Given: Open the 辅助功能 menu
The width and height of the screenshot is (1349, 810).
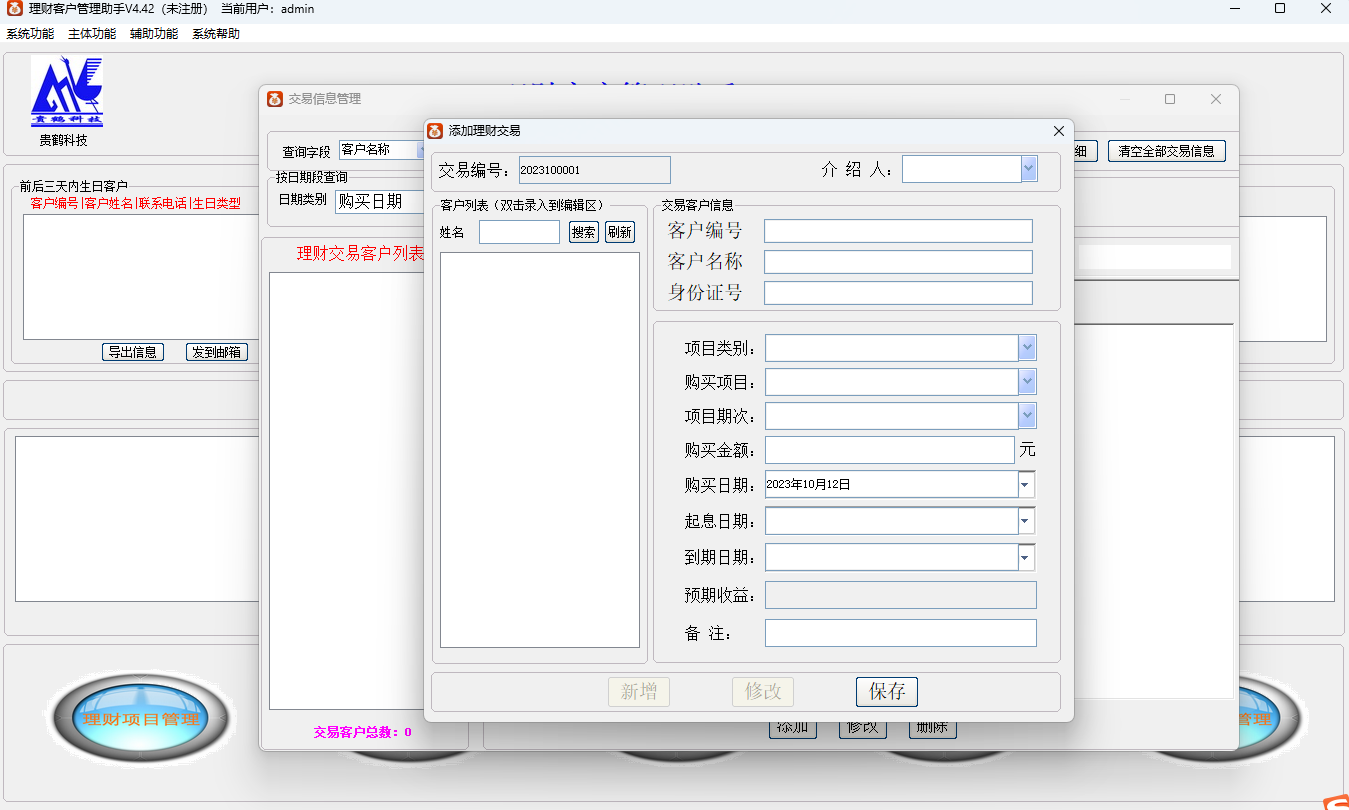Looking at the screenshot, I should click(154, 34).
